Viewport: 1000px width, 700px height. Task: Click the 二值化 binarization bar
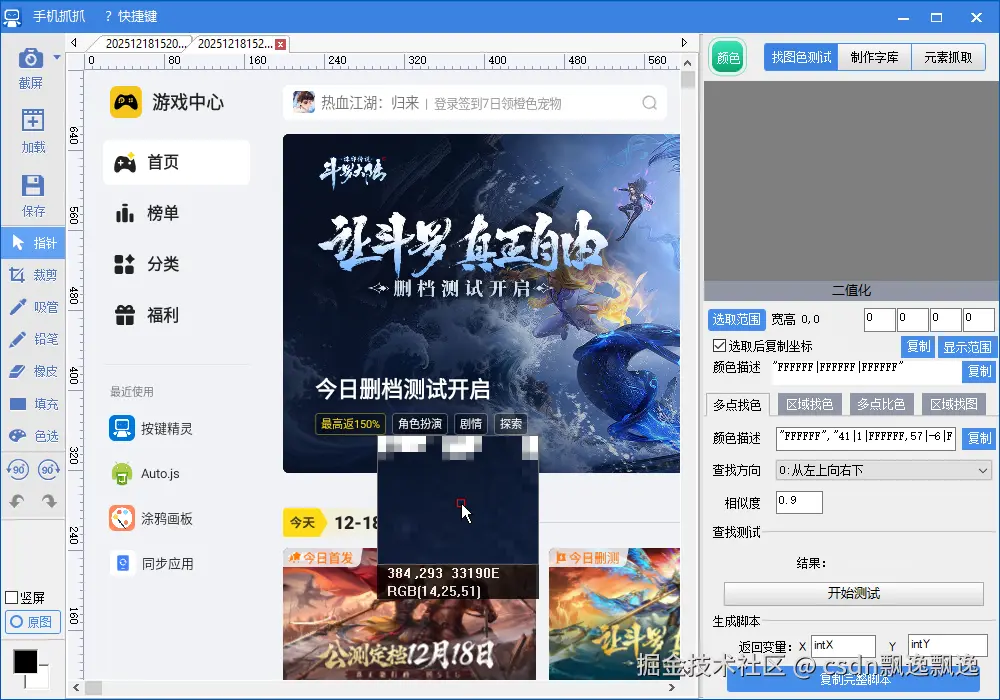coord(851,290)
